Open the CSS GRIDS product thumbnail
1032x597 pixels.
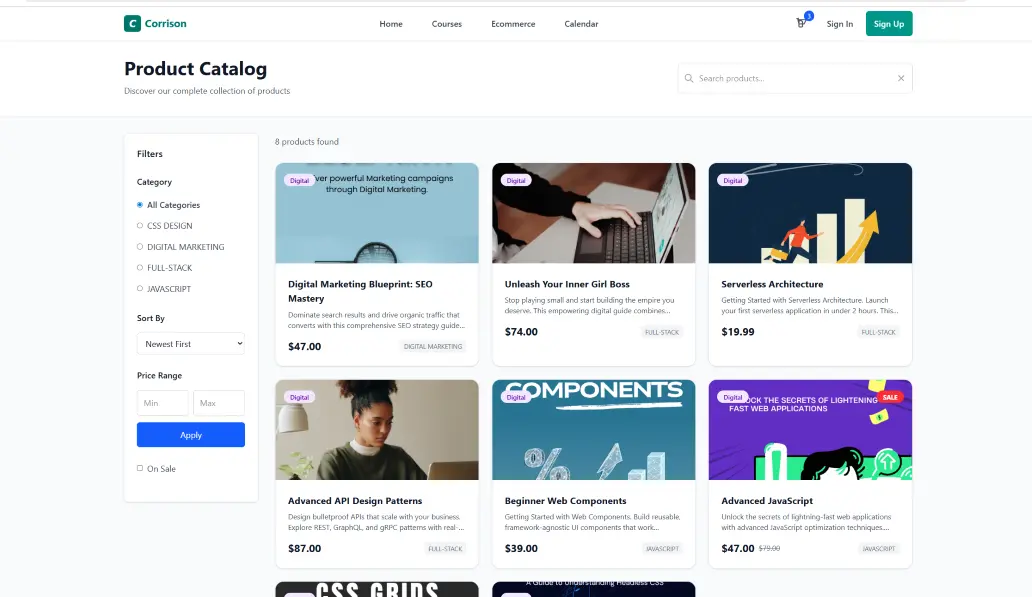tap(377, 589)
